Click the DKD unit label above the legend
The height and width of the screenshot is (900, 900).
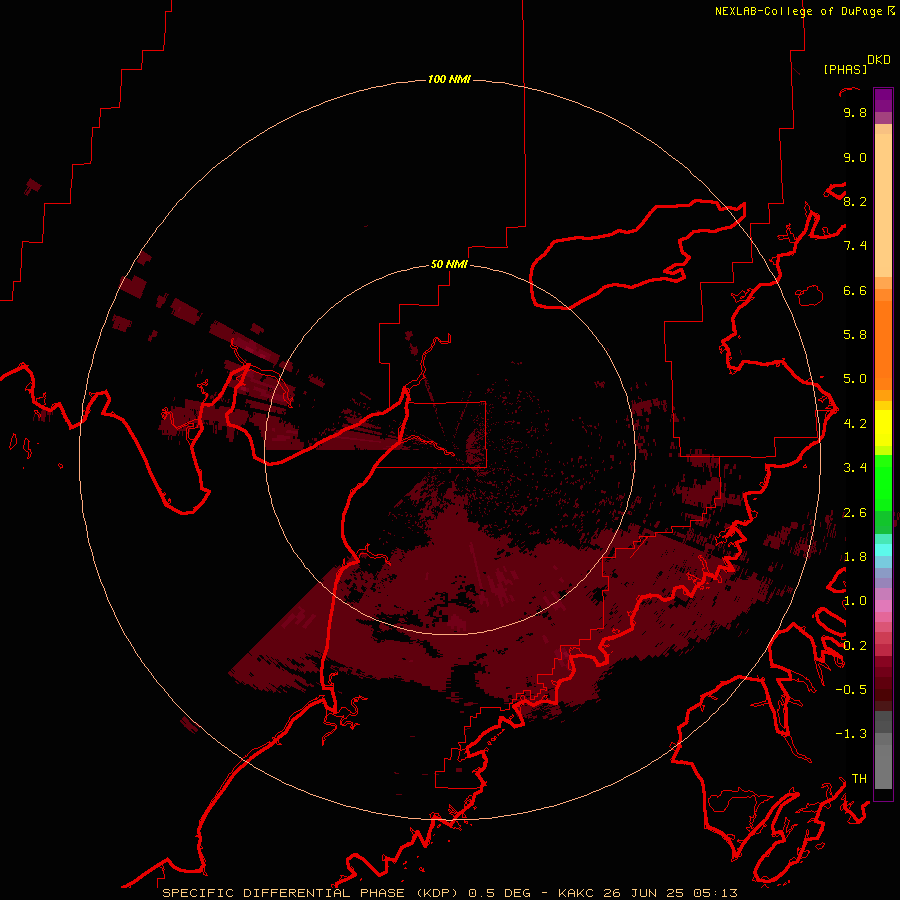tap(879, 60)
